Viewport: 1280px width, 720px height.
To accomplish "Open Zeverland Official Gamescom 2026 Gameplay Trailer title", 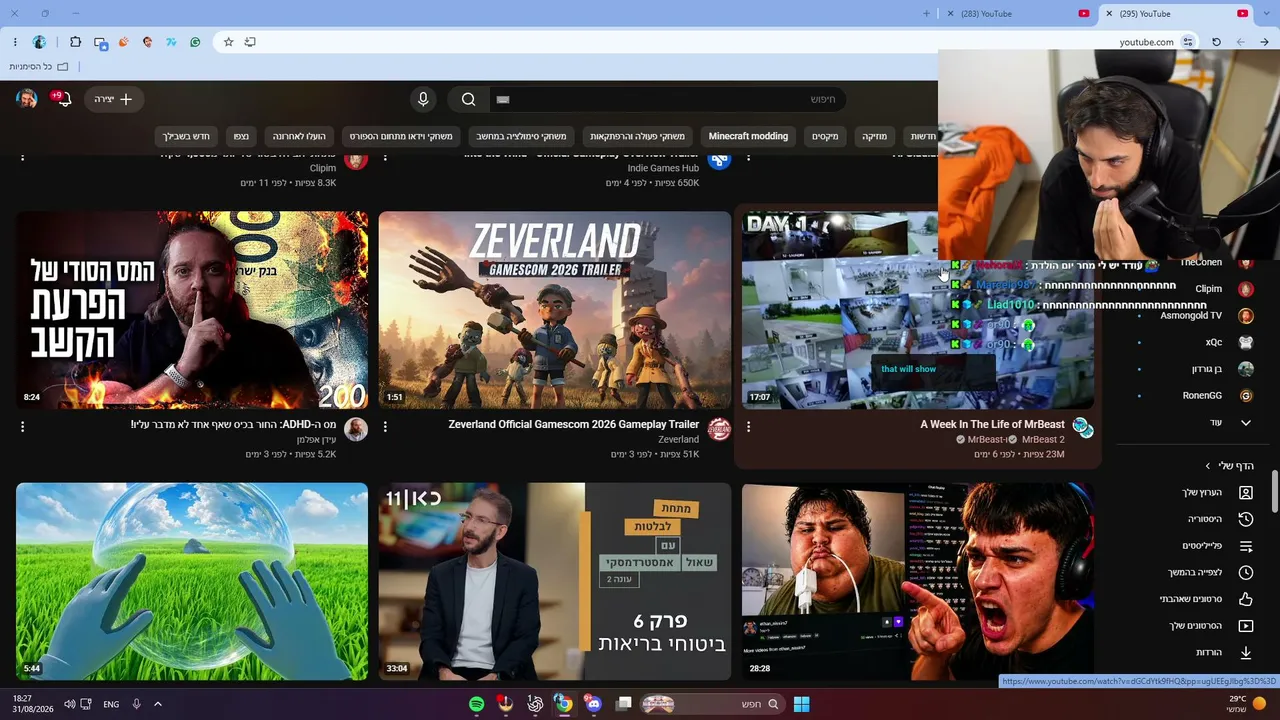I will (x=573, y=424).
